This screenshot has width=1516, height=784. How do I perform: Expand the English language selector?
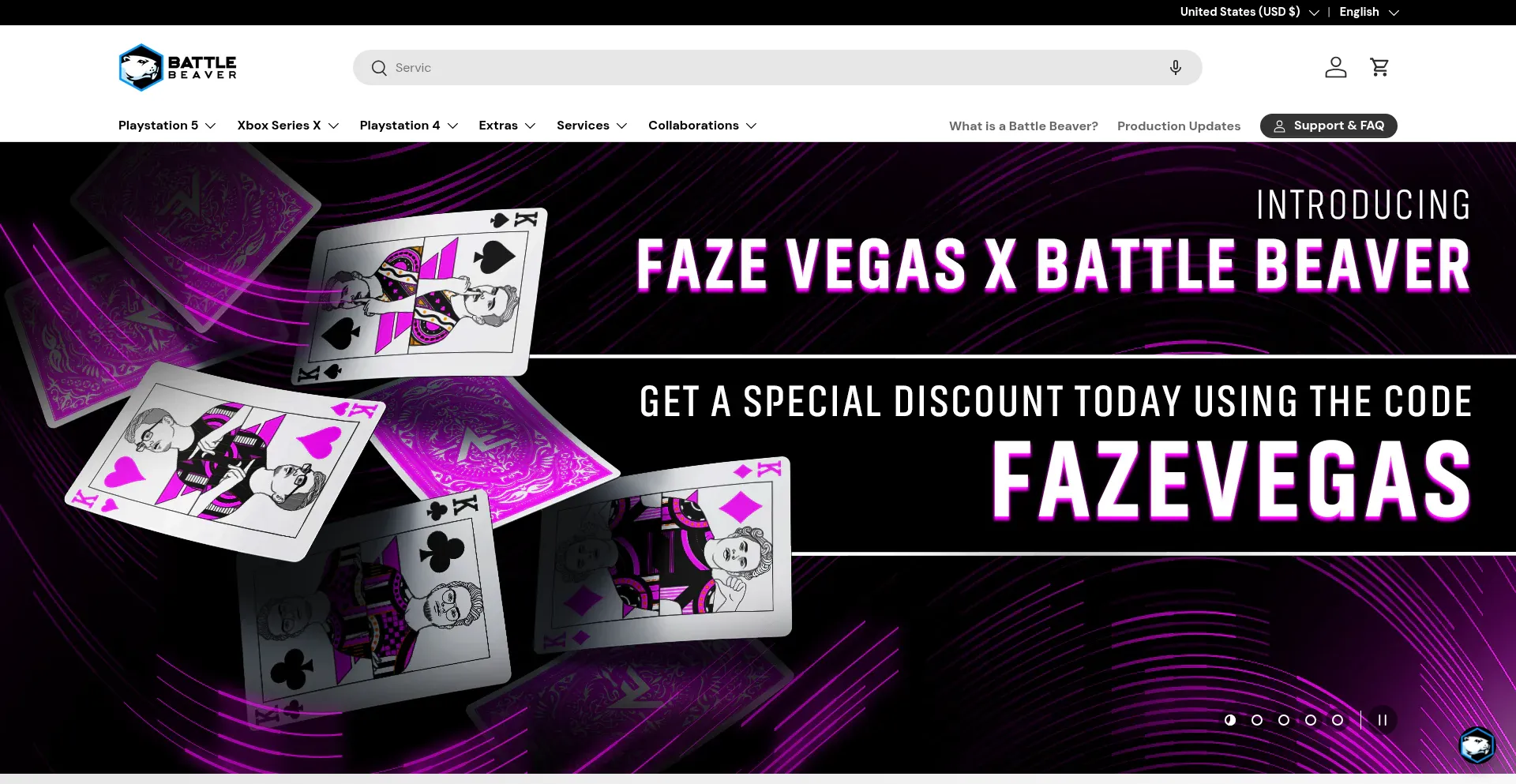point(1369,12)
